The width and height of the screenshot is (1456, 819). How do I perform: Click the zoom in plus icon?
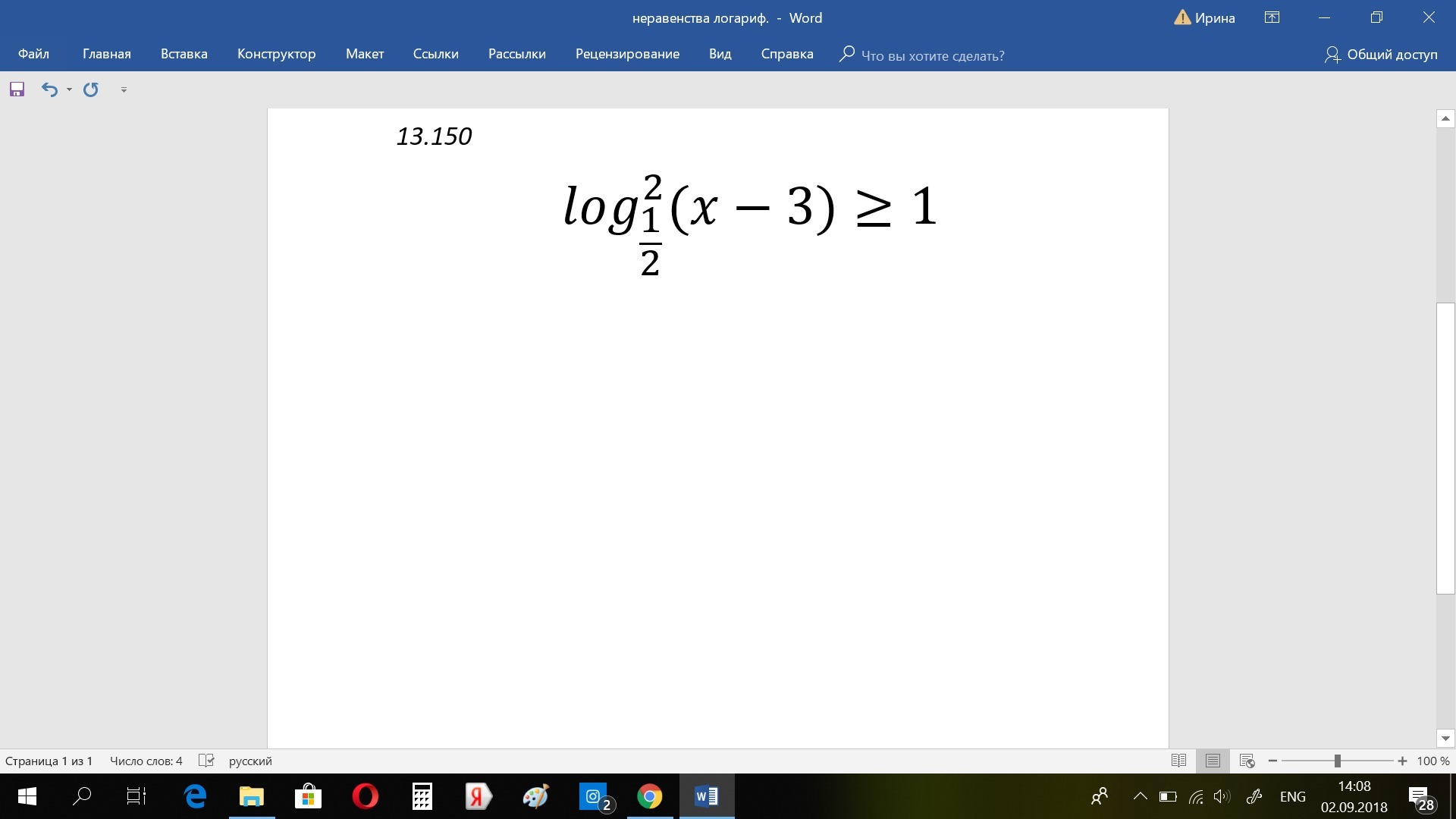tap(1402, 761)
